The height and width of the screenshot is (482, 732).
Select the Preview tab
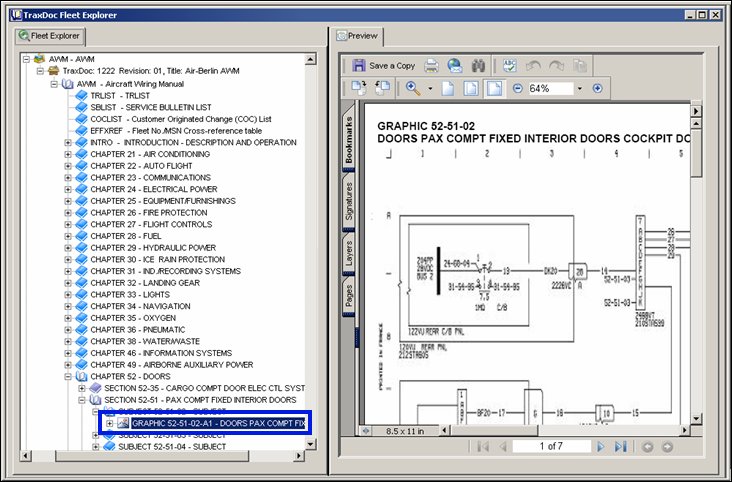358,36
